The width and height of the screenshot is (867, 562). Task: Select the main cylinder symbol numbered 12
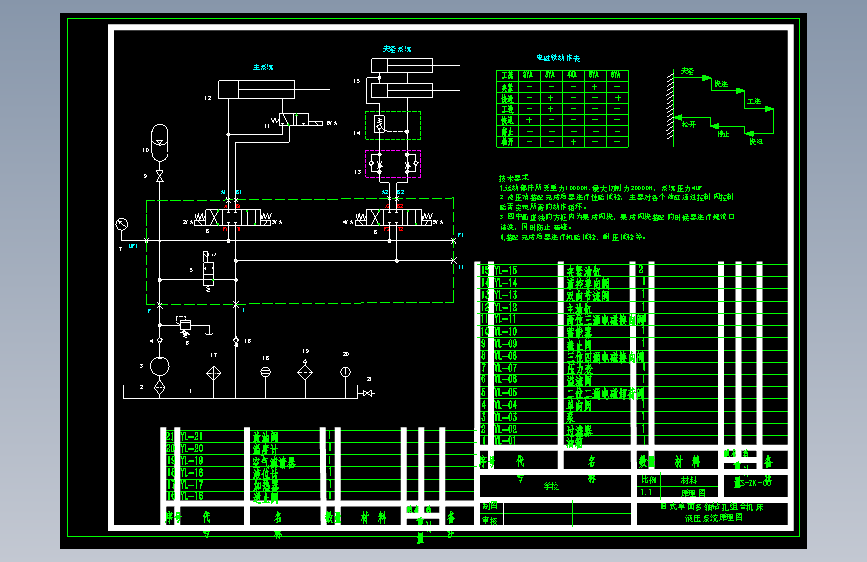(257, 90)
